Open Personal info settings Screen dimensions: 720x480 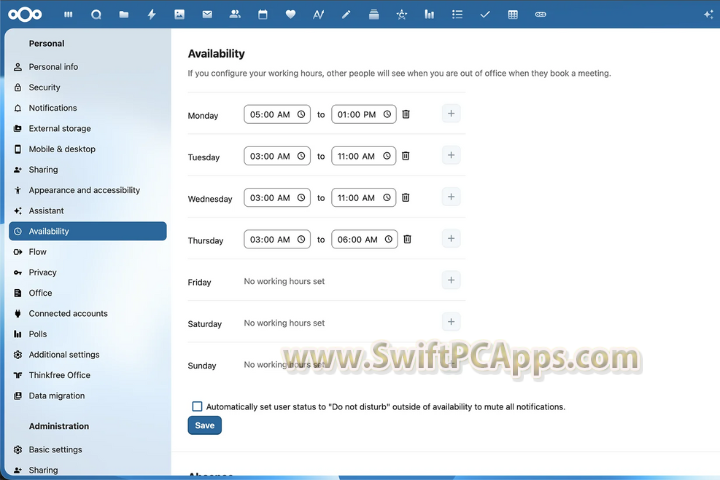point(88,67)
